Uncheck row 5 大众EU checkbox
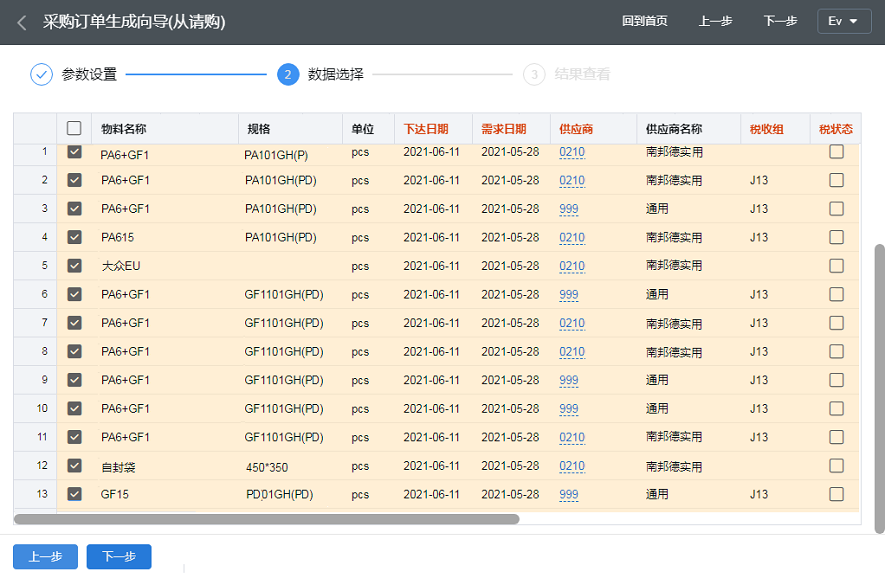The image size is (885, 578). coord(74,266)
